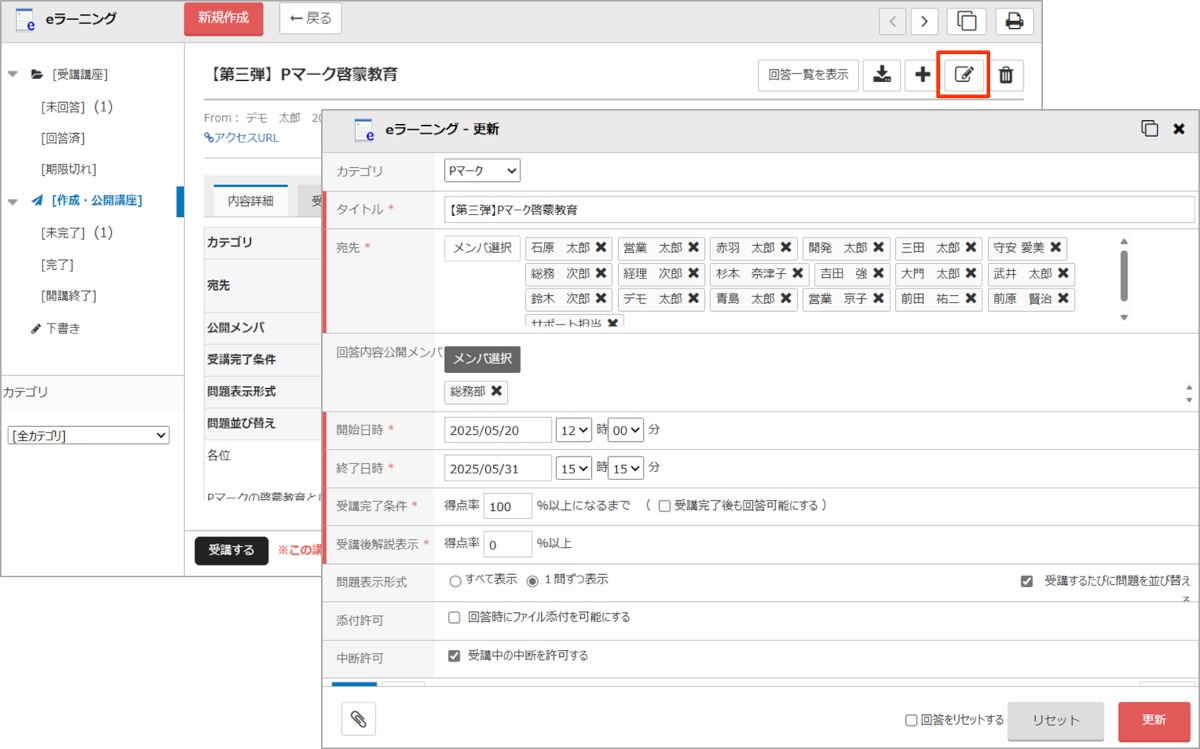Toggle 受講中の中断を許可する checkbox
Image resolution: width=1200 pixels, height=749 pixels.
pos(454,656)
